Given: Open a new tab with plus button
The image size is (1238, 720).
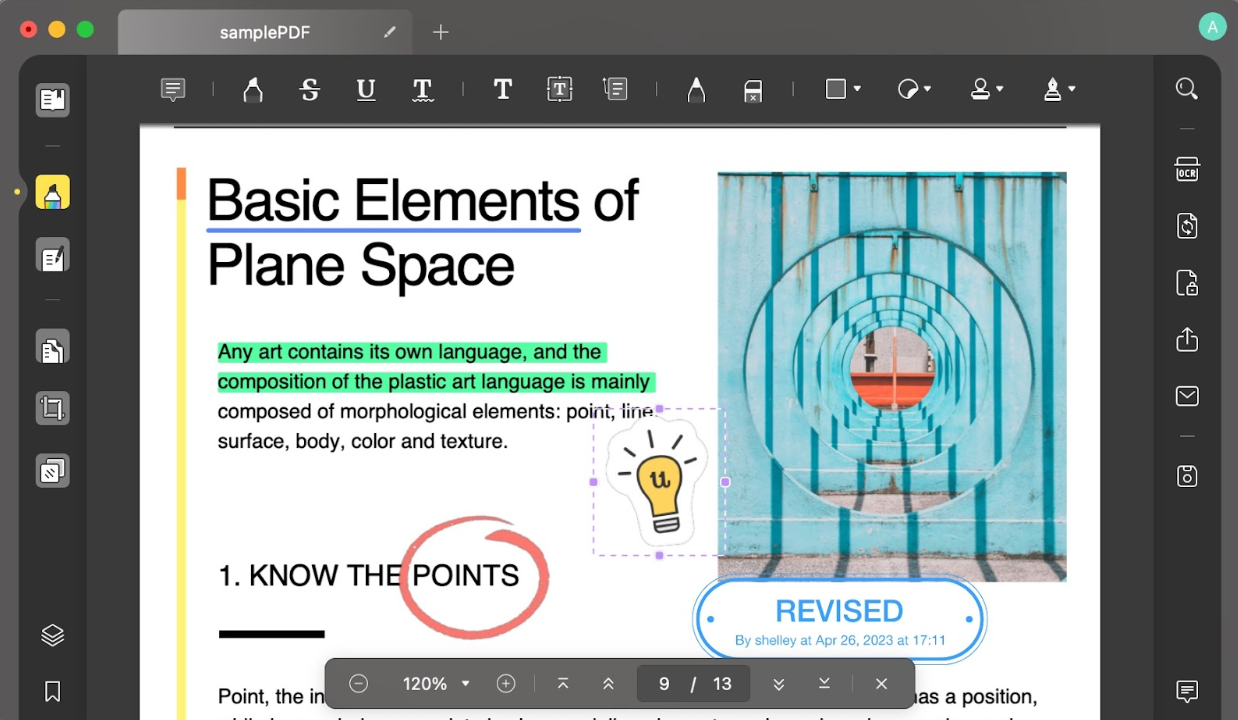Looking at the screenshot, I should (440, 33).
